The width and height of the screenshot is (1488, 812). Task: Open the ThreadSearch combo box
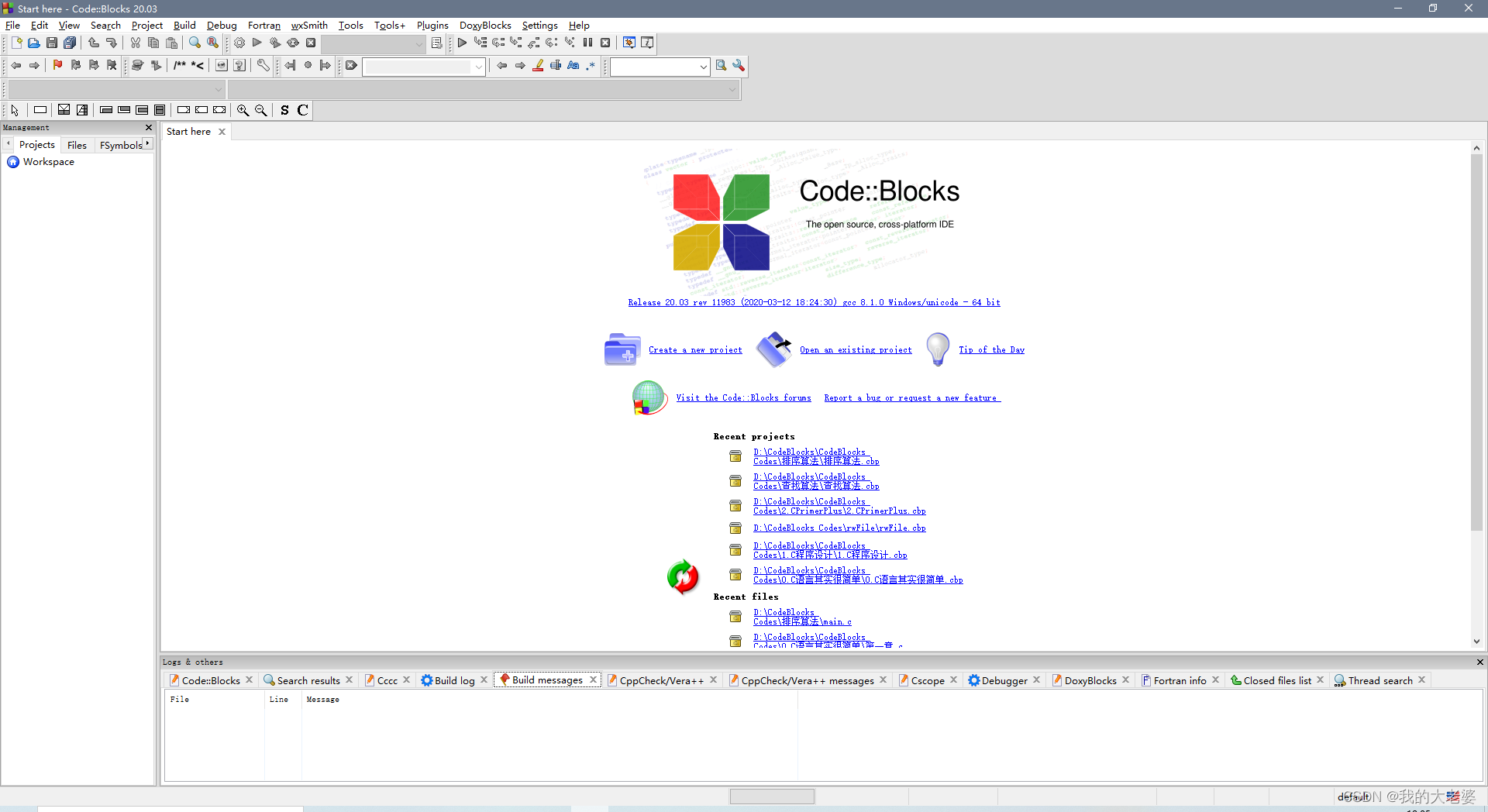pos(660,67)
